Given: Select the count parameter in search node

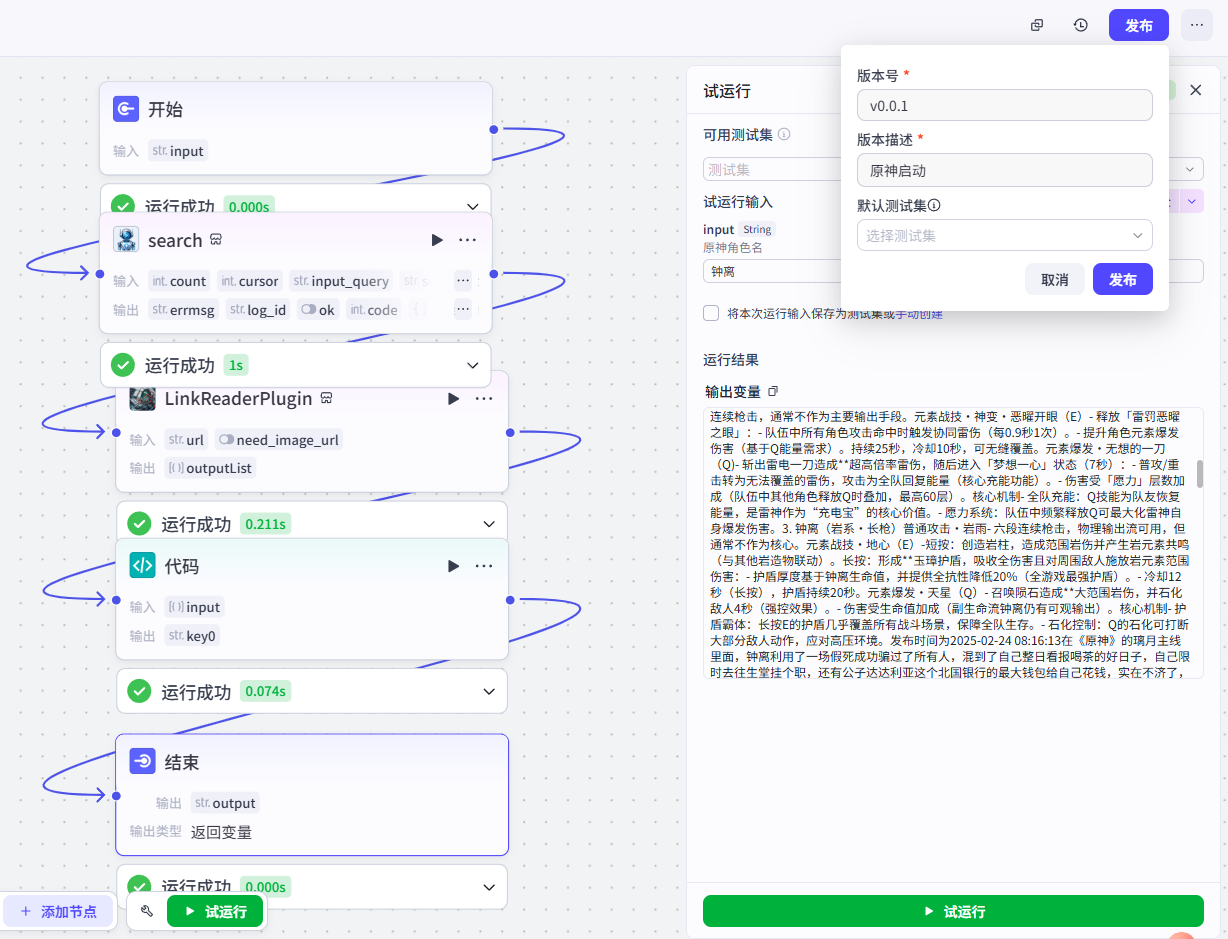Looking at the screenshot, I should click(x=178, y=281).
